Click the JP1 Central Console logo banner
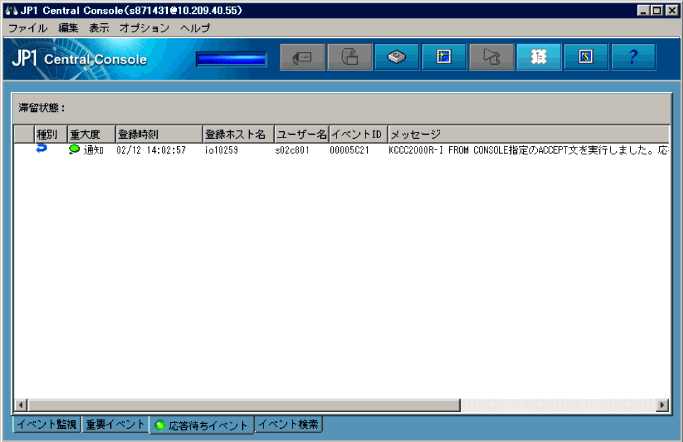Screen dimensions: 683x442 [80, 59]
